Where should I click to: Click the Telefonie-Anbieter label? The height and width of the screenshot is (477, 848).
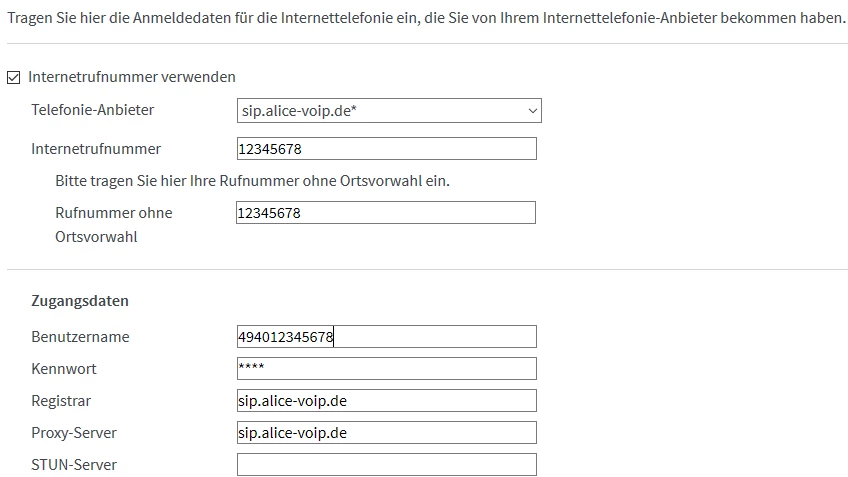pyautogui.click(x=93, y=110)
